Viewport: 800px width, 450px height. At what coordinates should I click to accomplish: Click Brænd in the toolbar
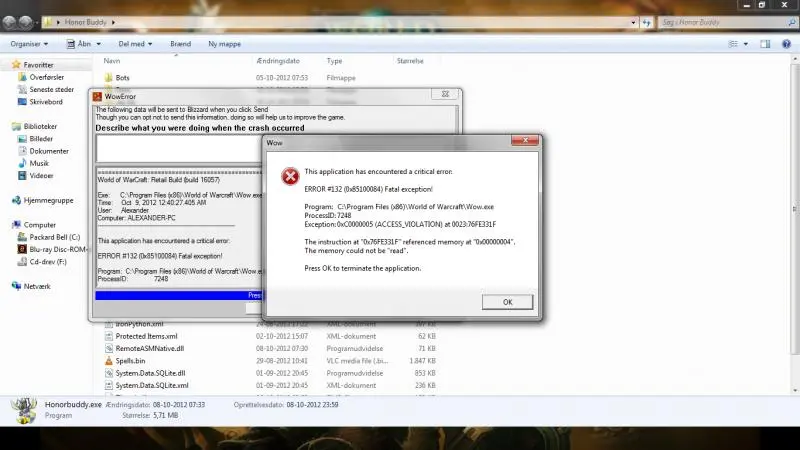tap(181, 44)
